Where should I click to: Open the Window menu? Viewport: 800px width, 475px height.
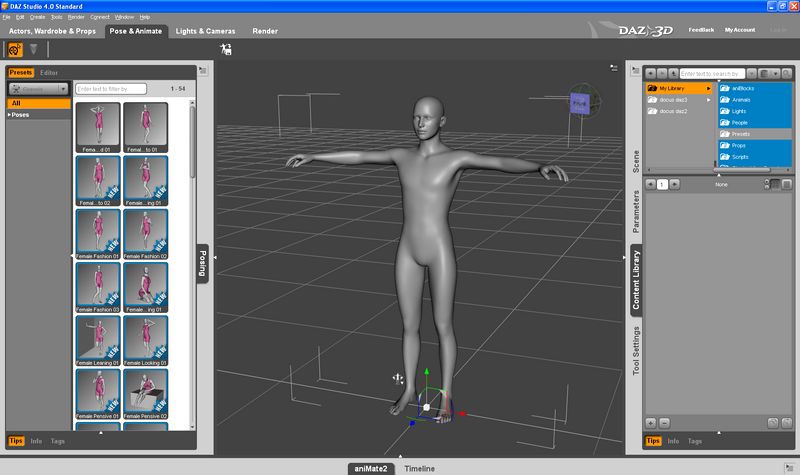pos(124,17)
